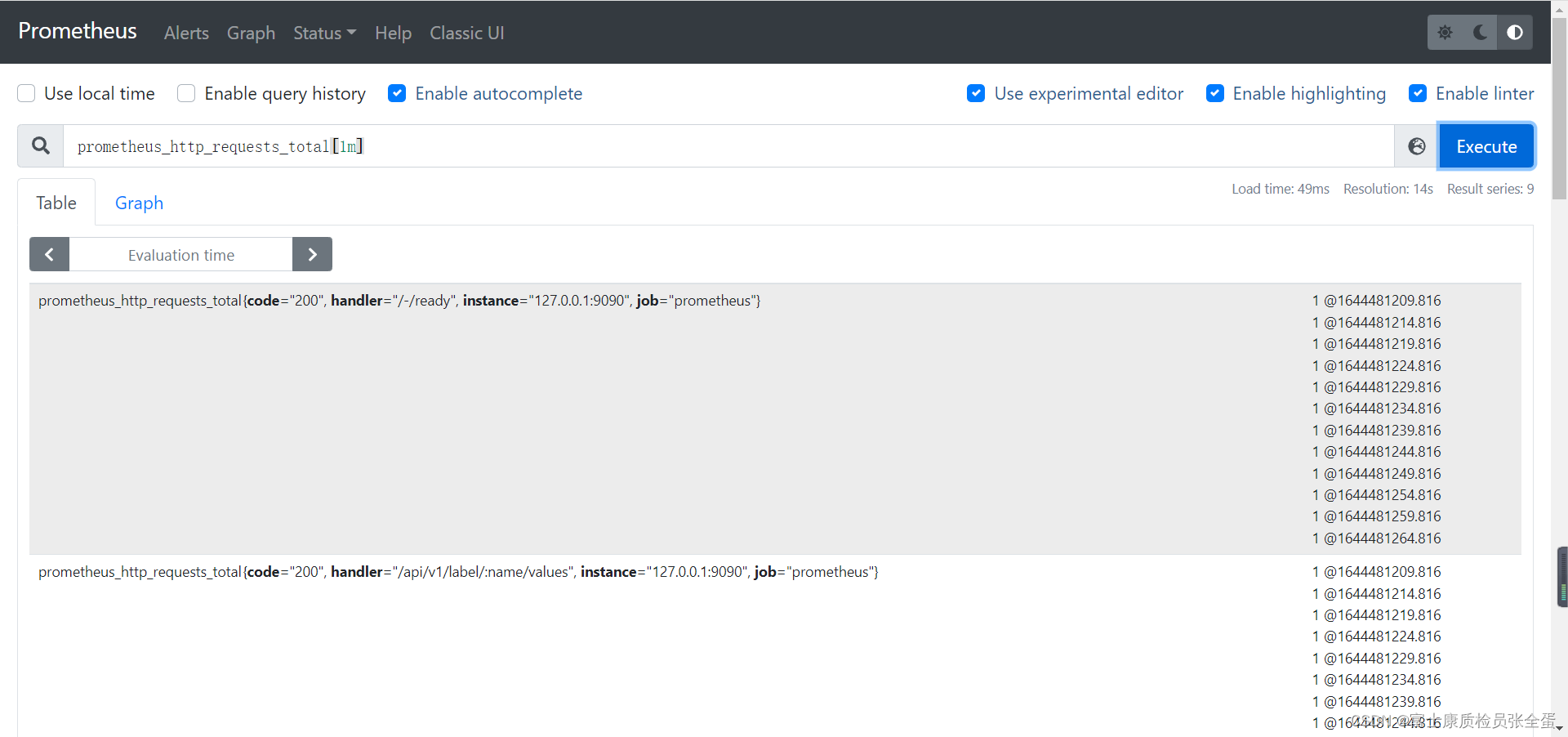Image resolution: width=1568 pixels, height=737 pixels.
Task: Disable Enable autocomplete checkbox
Action: pyautogui.click(x=397, y=93)
